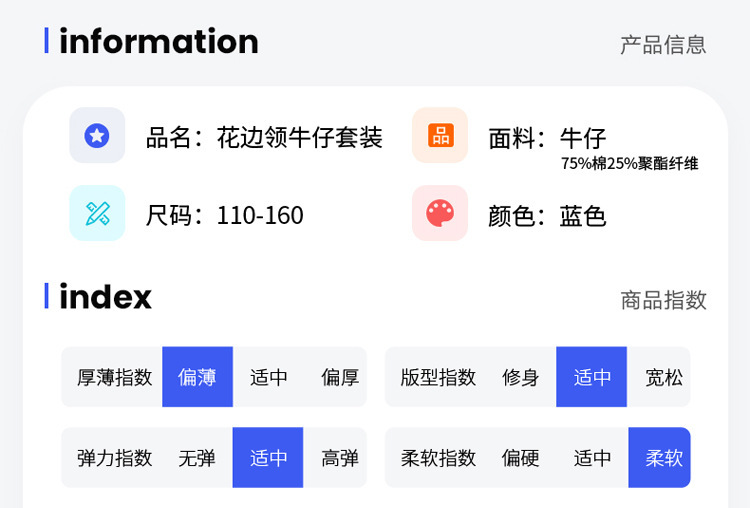Select 修身 fit option

coord(521,377)
